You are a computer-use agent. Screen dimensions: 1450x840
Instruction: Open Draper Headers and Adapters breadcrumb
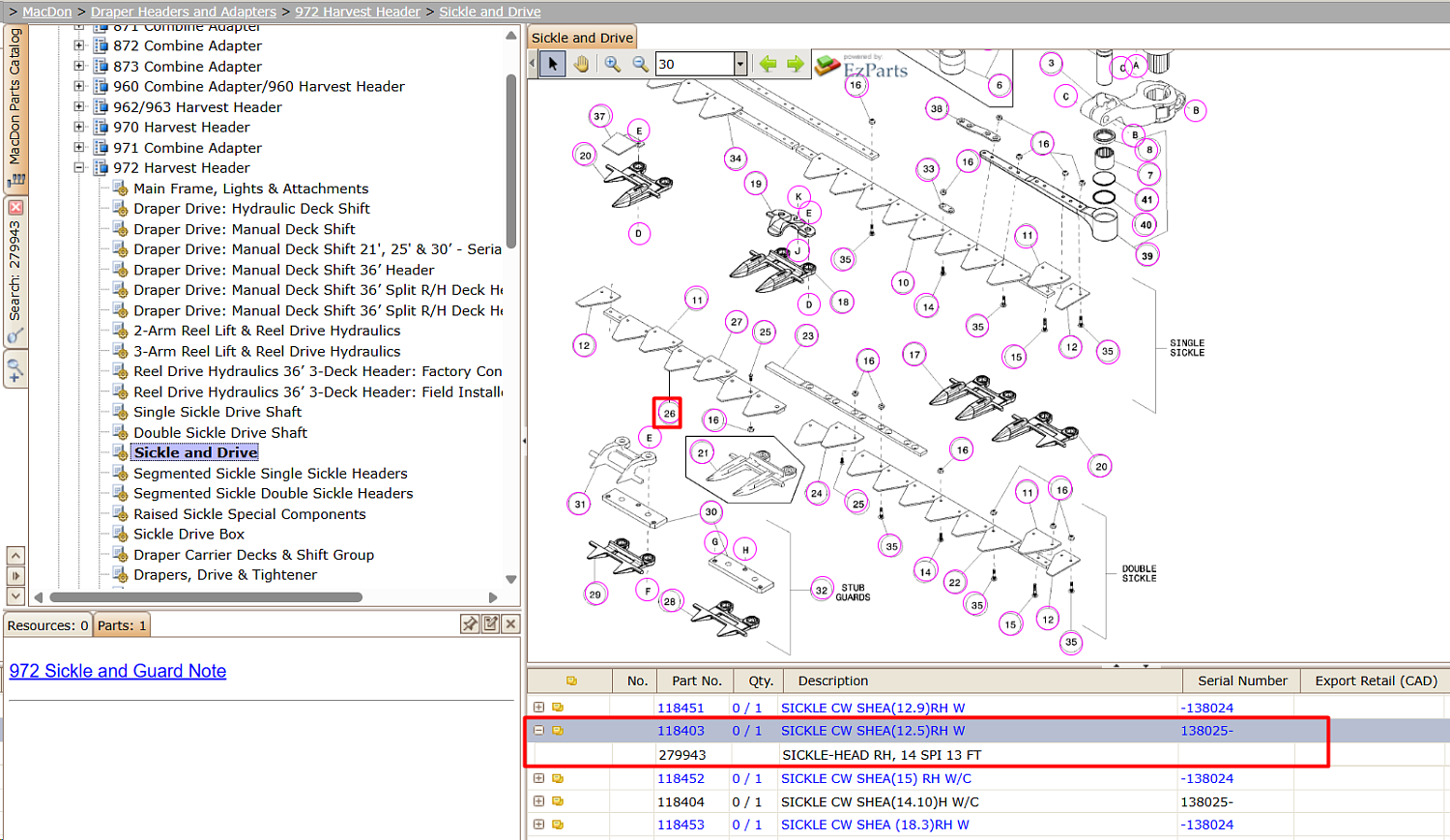(184, 12)
